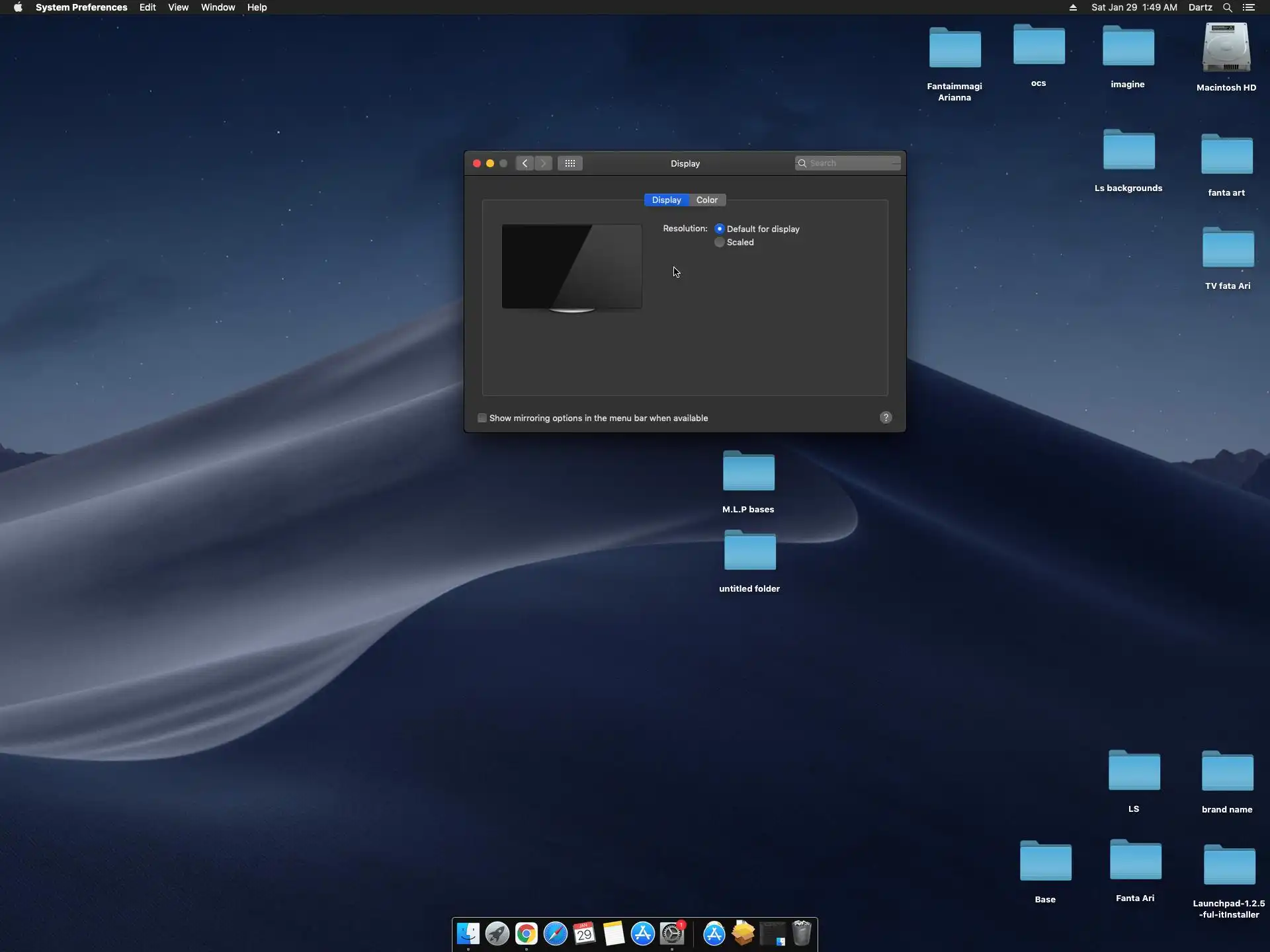Screen dimensions: 1270x952
Task: Select Default for display resolution
Action: point(720,229)
